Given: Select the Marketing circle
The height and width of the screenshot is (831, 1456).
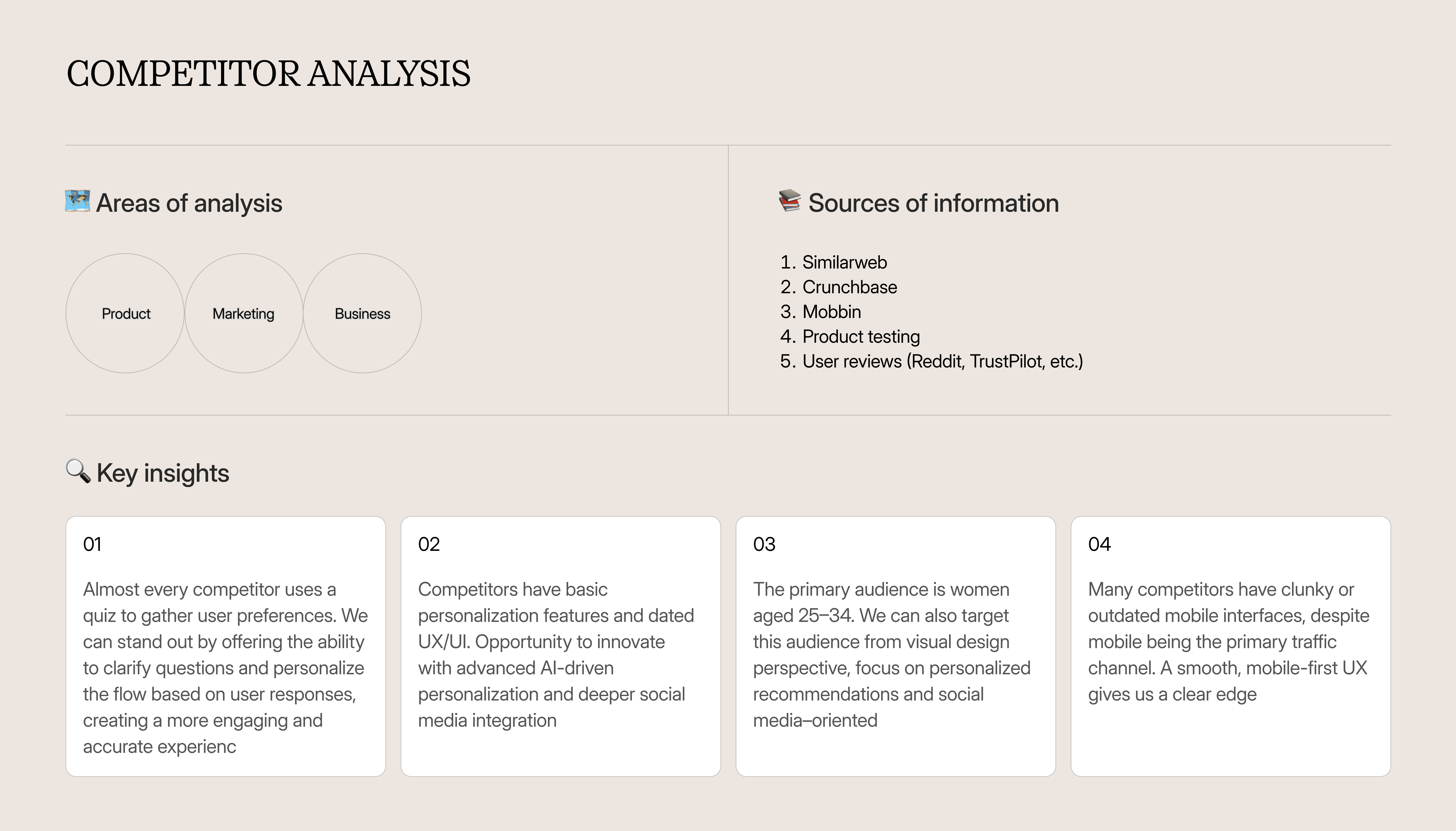Looking at the screenshot, I should coord(244,313).
